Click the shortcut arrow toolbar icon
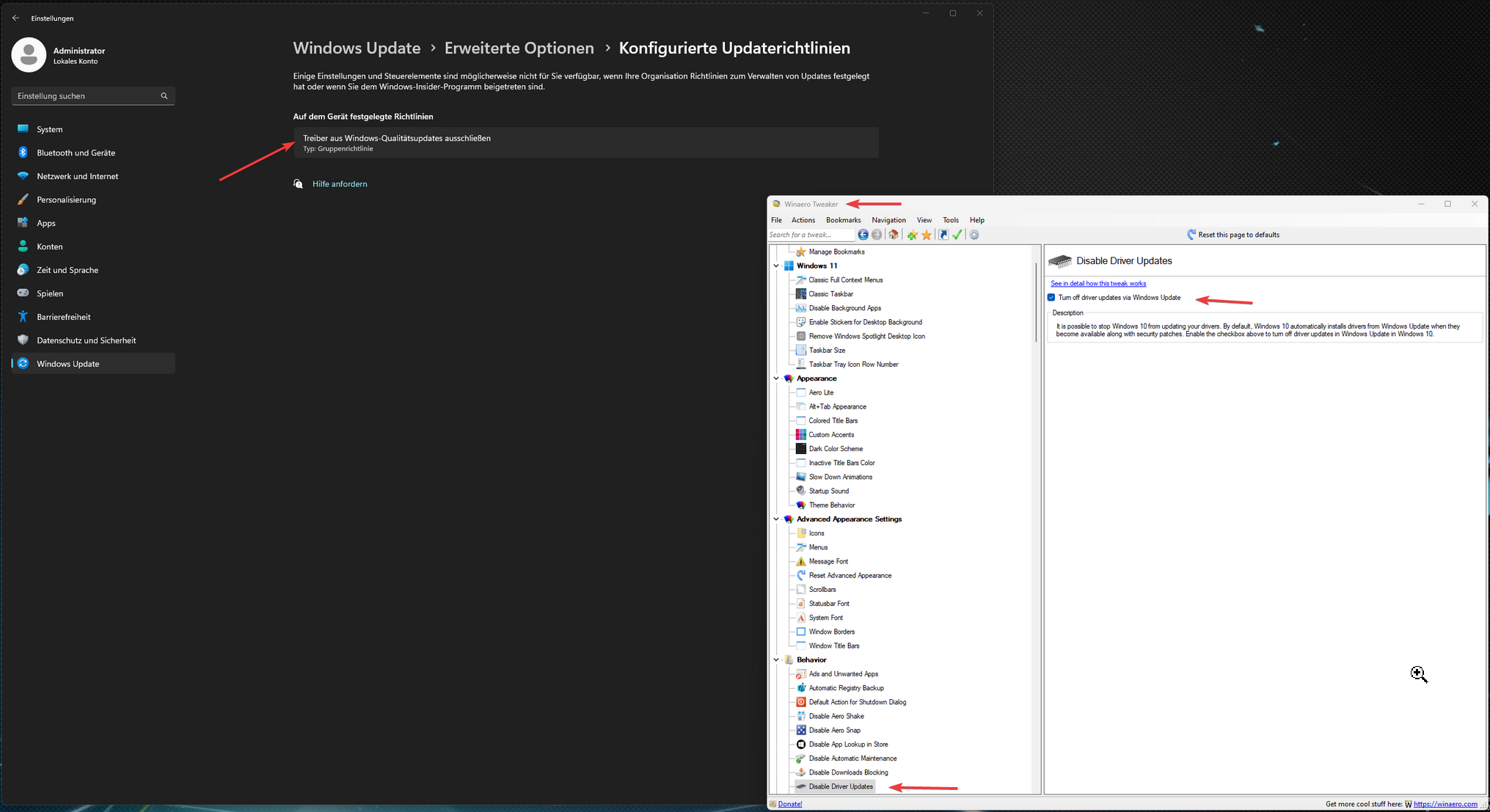 pyautogui.click(x=943, y=235)
